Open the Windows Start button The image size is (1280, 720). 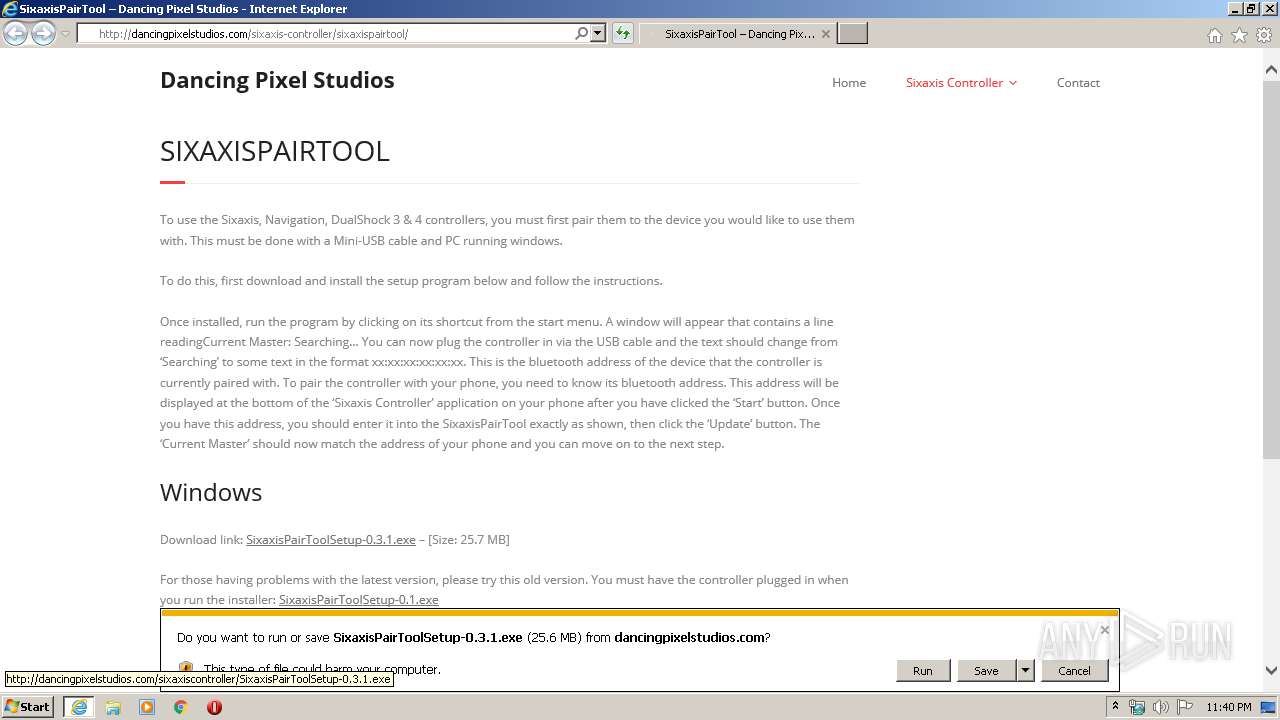coord(27,706)
